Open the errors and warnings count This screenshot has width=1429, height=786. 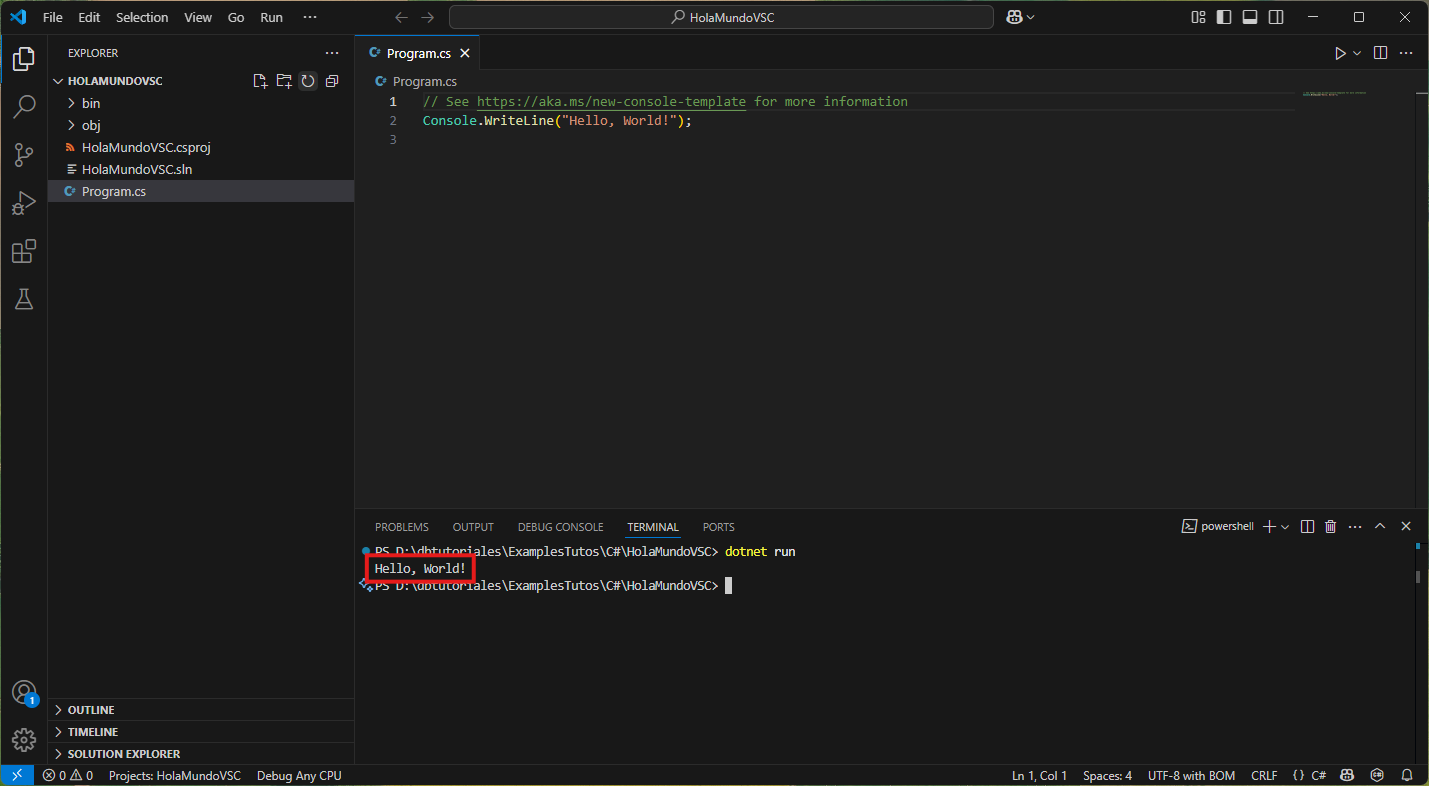click(x=68, y=775)
